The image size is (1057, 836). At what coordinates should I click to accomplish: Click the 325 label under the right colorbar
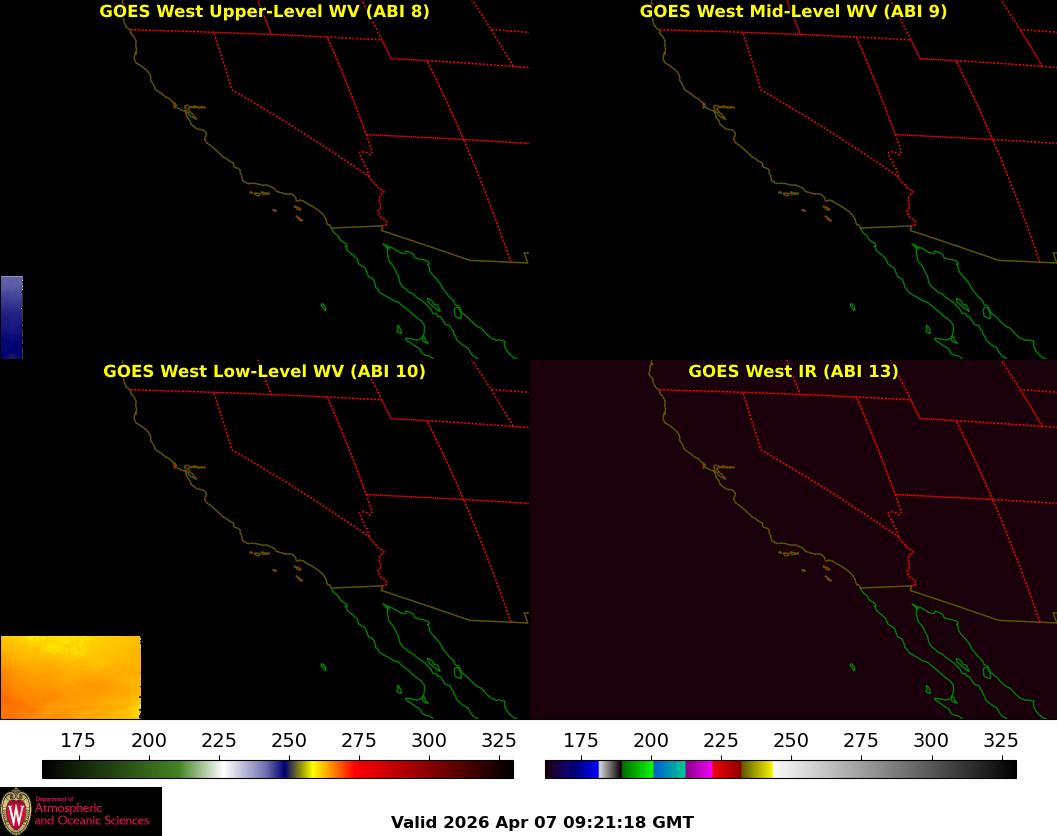tap(1000, 740)
